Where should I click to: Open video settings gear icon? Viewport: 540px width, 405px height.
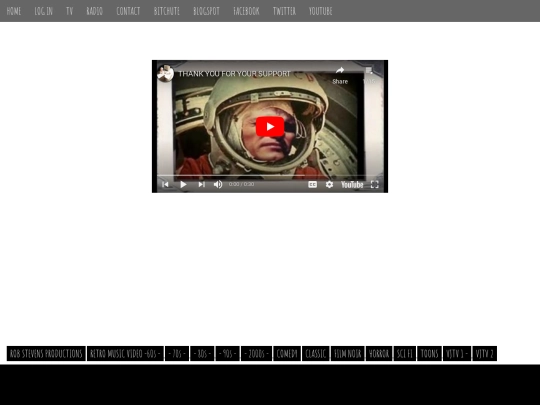click(x=329, y=185)
